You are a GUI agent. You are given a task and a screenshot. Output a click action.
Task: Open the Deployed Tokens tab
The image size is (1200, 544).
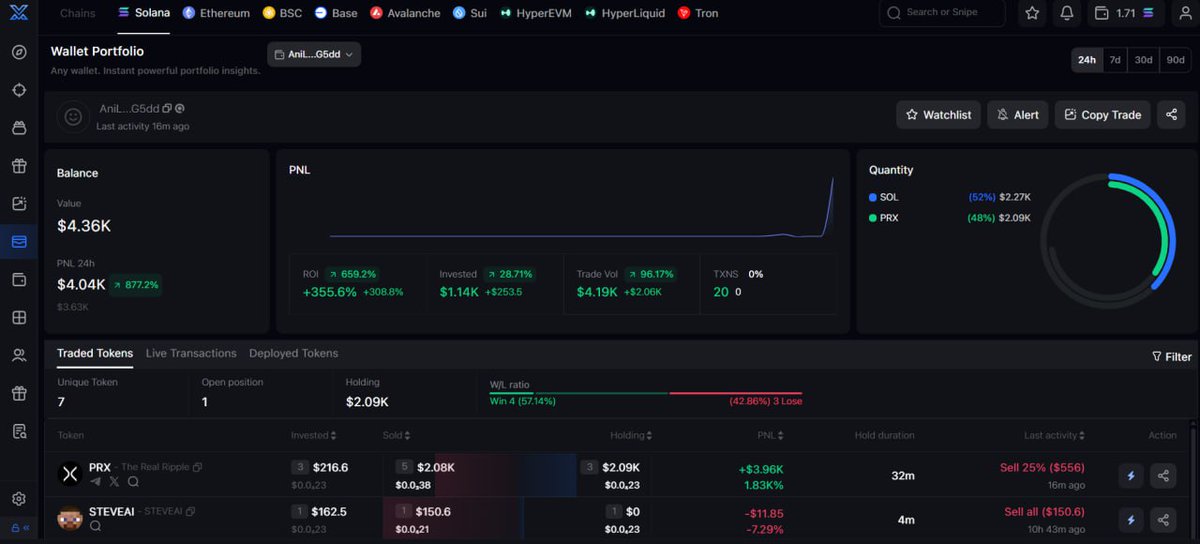pos(294,353)
